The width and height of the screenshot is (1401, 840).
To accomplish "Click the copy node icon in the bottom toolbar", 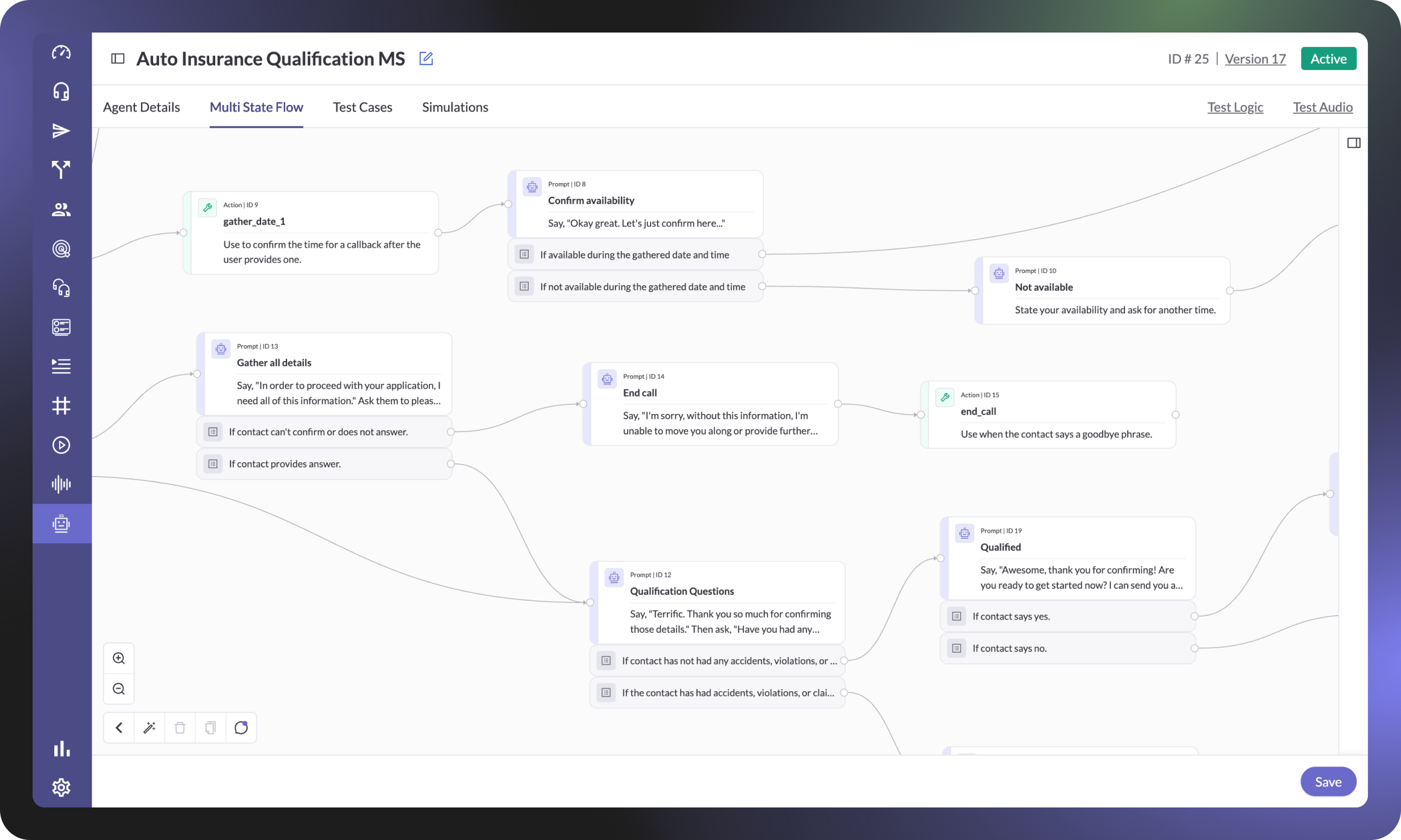I will 210,728.
